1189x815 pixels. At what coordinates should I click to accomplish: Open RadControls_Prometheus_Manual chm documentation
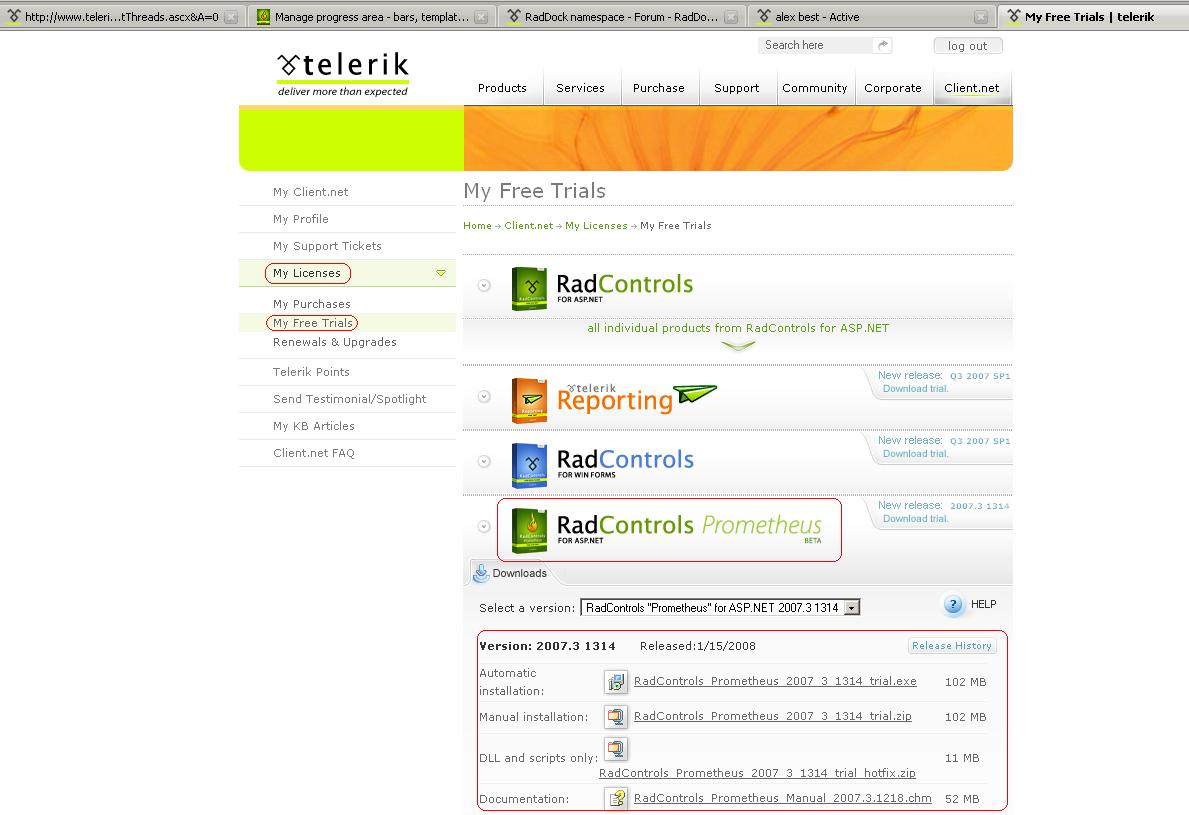[x=783, y=798]
